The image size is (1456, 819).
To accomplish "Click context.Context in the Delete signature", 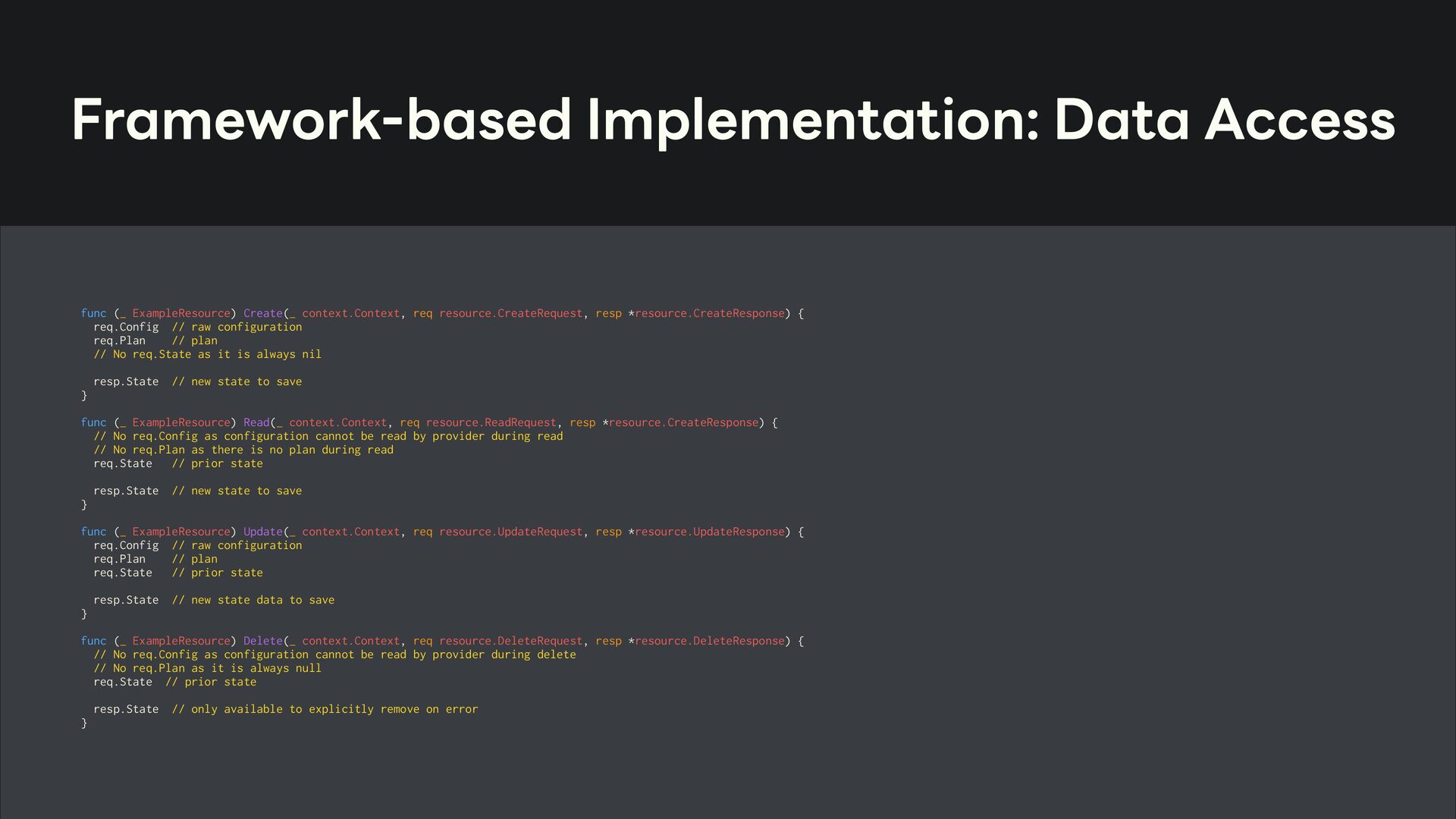I will click(350, 641).
